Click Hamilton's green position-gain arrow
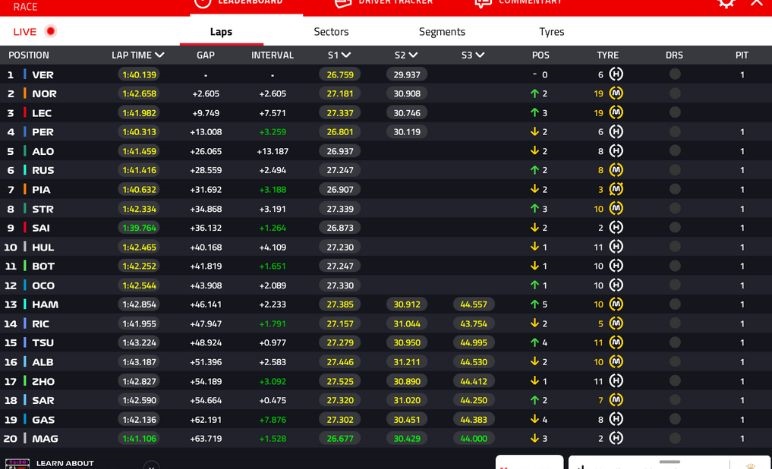Image resolution: width=772 pixels, height=469 pixels. [x=535, y=304]
